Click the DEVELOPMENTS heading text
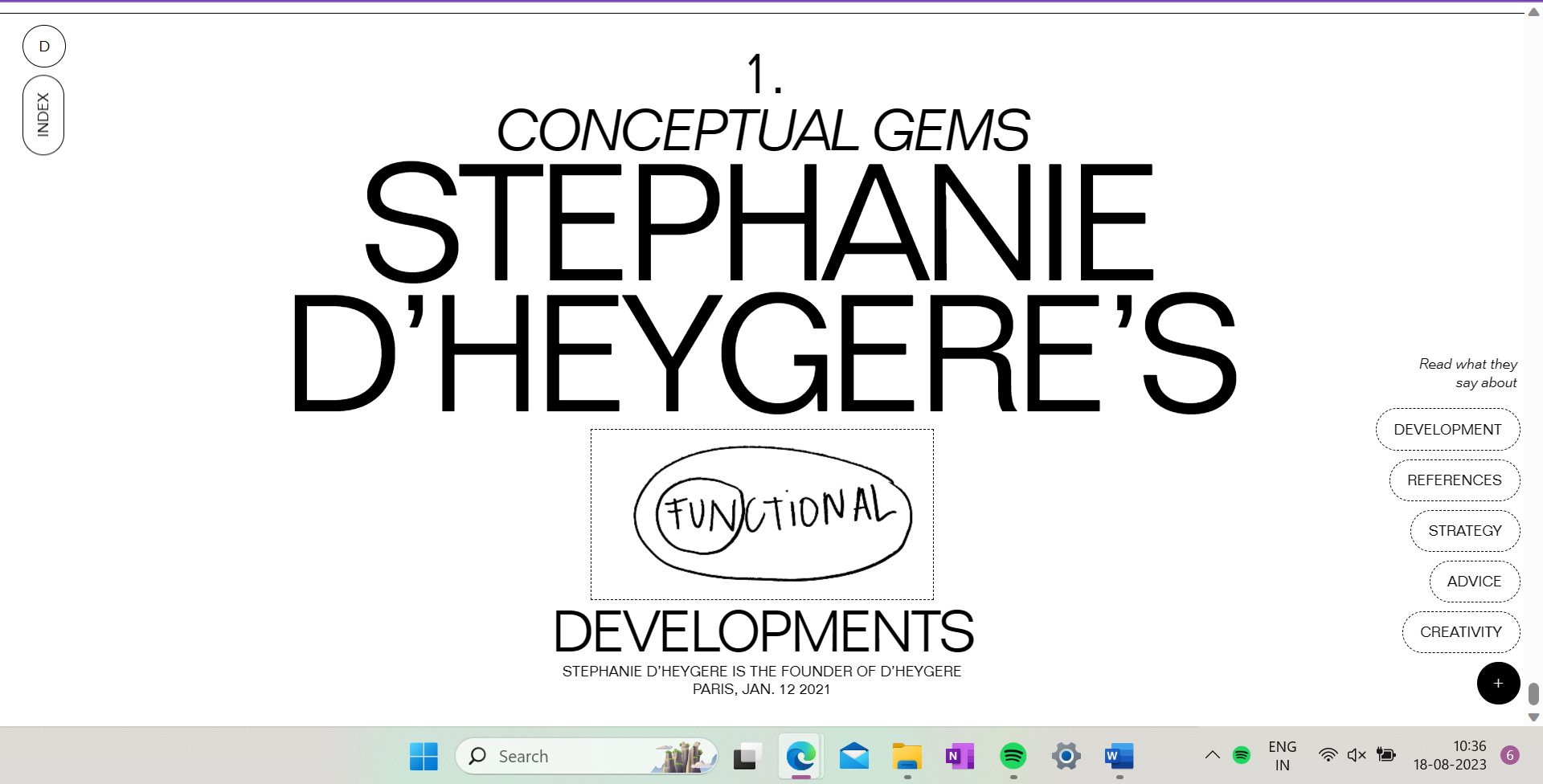The width and height of the screenshot is (1543, 784). (x=763, y=631)
